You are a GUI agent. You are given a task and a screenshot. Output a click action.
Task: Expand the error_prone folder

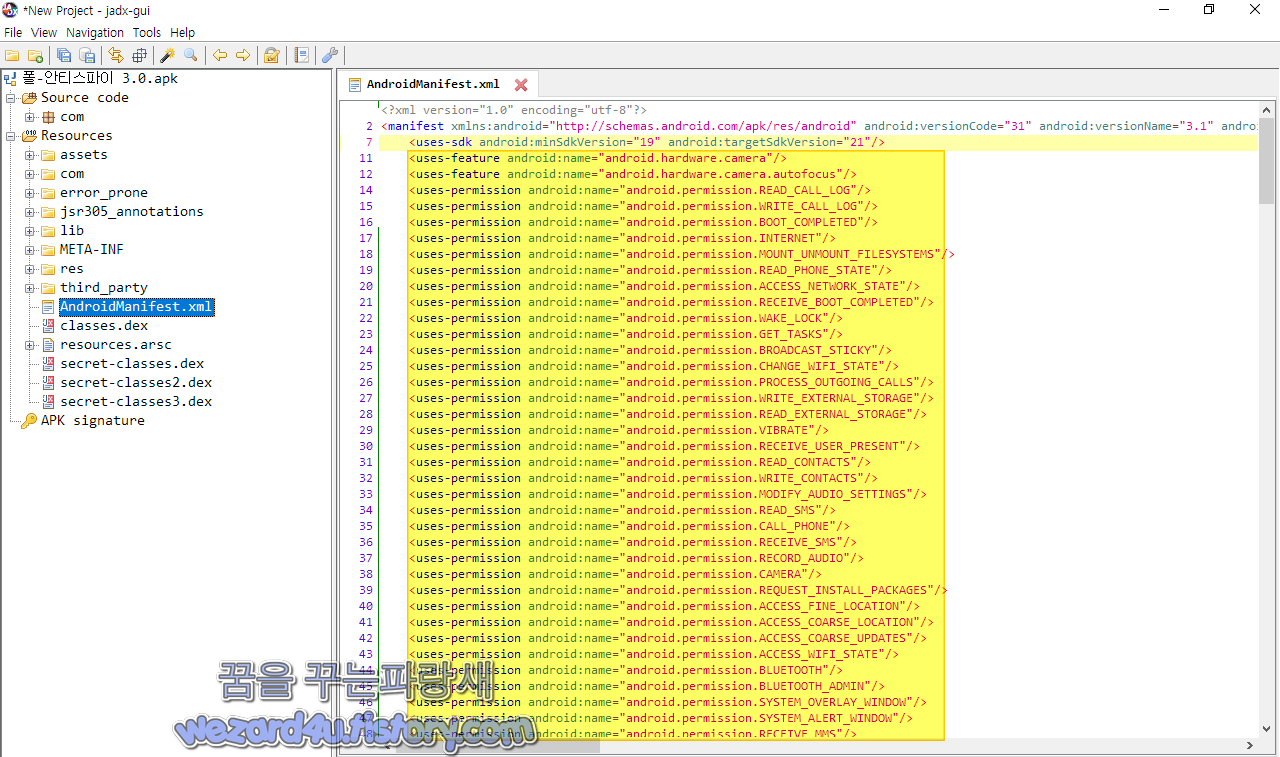coord(31,193)
